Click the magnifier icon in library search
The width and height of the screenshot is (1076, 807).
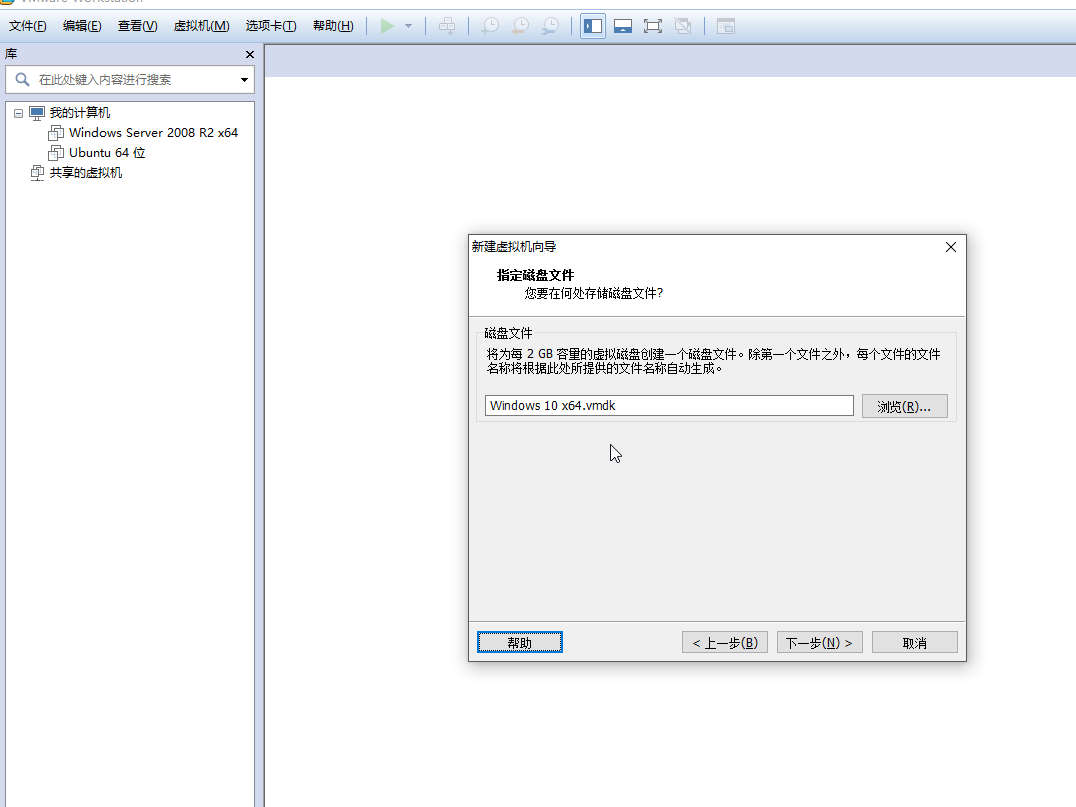click(23, 80)
